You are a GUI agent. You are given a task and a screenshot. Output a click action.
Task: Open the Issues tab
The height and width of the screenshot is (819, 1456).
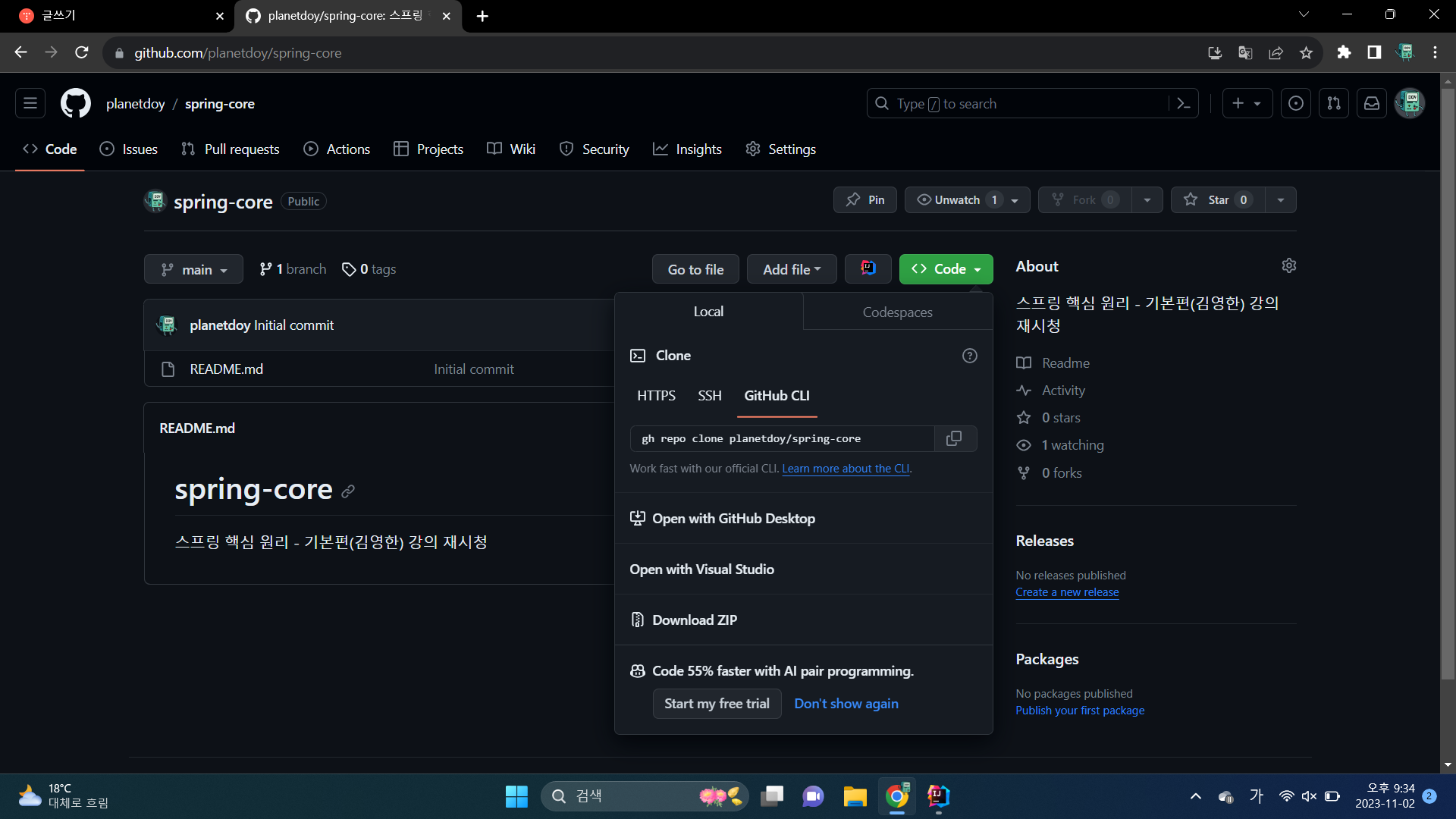click(x=129, y=149)
